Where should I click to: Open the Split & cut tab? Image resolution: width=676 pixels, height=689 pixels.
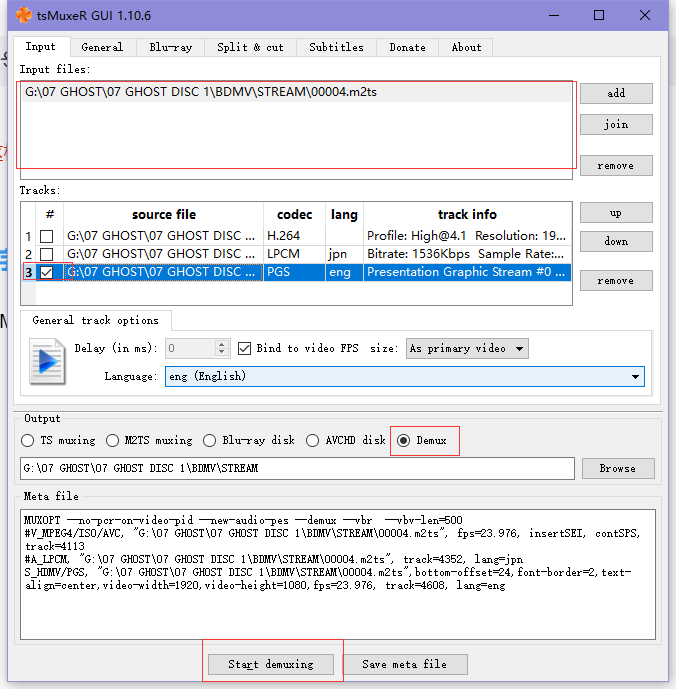click(250, 47)
